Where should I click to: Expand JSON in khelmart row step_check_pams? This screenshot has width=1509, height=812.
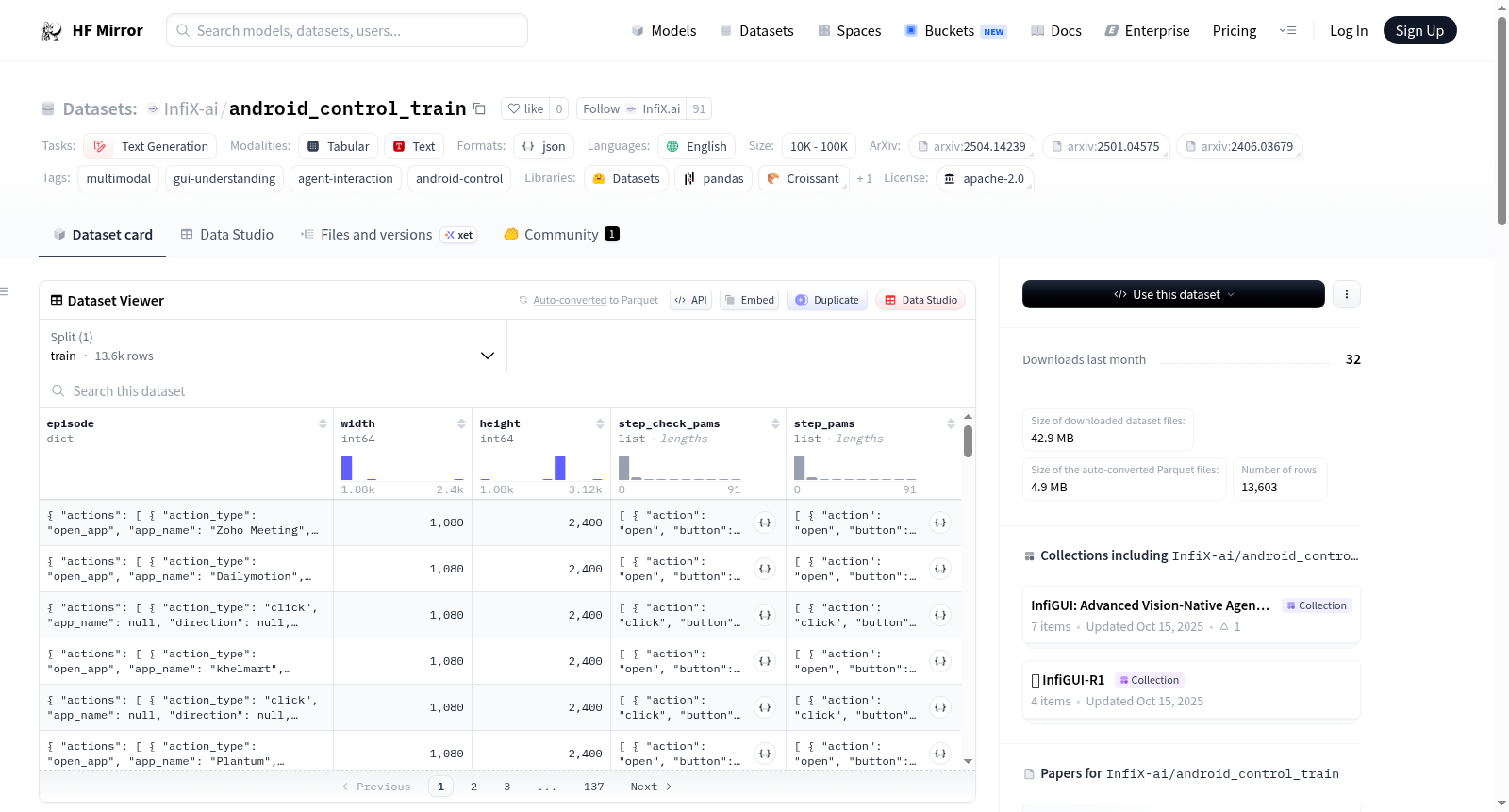(x=765, y=661)
